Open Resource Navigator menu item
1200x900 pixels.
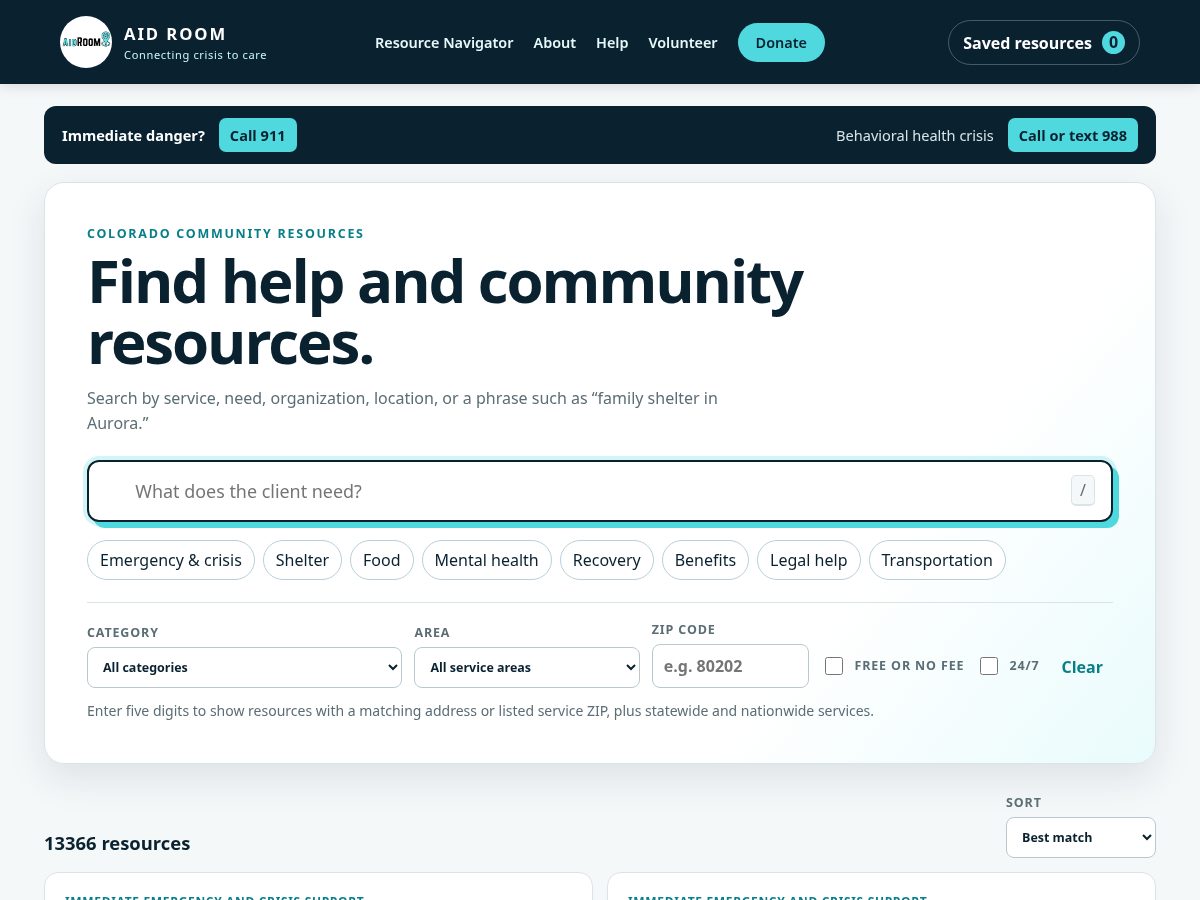point(444,43)
